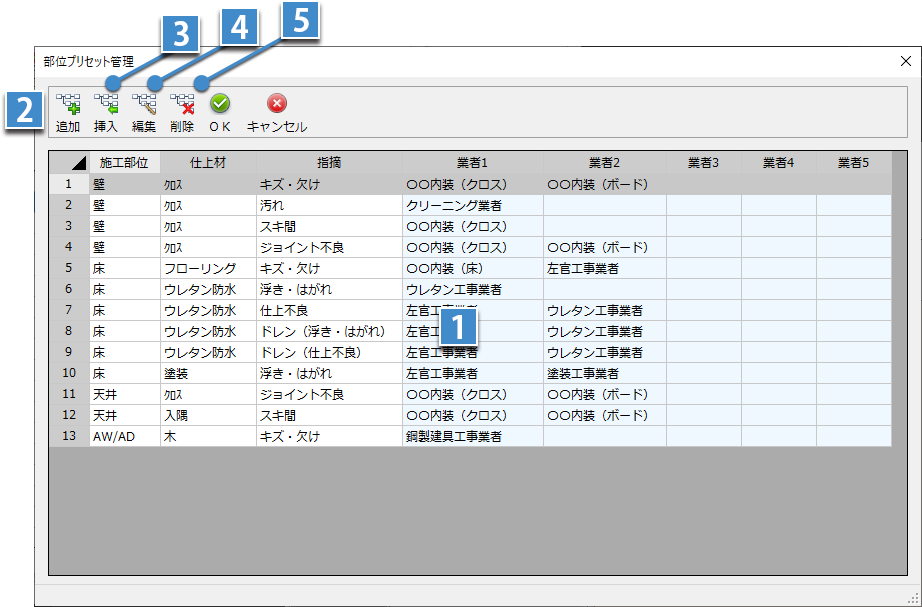Click the フローリング cell in row 5

coord(201,268)
